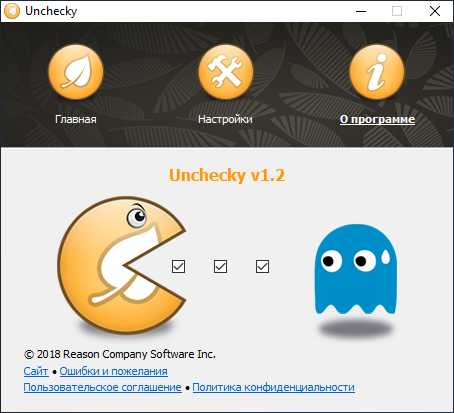Click the blue ghost image
454x413 pixels.
coord(356,269)
